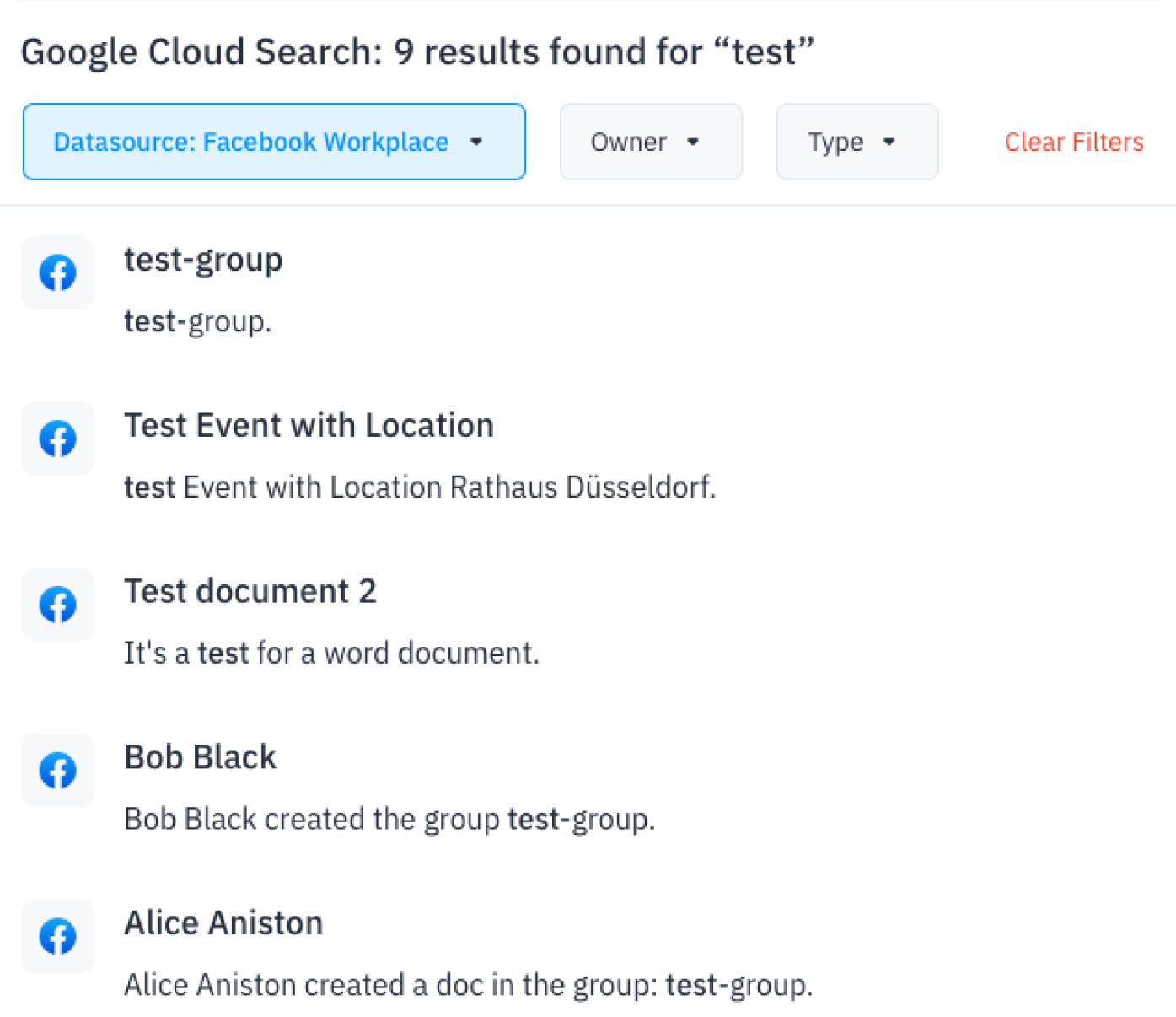
Task: Open the Test document 2 result
Action: (x=250, y=591)
